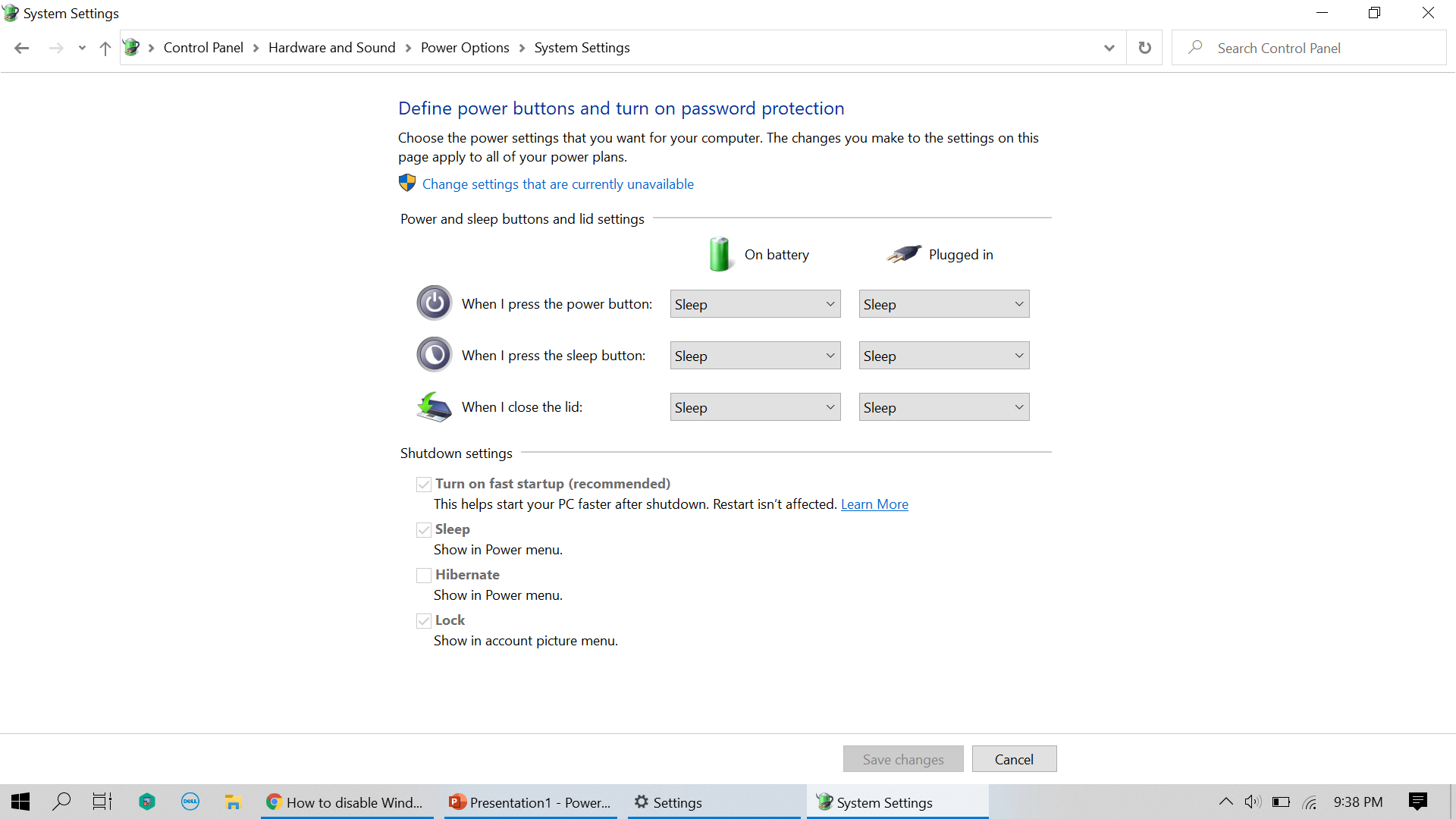
Task: Toggle the Hibernate checkbox
Action: point(424,576)
